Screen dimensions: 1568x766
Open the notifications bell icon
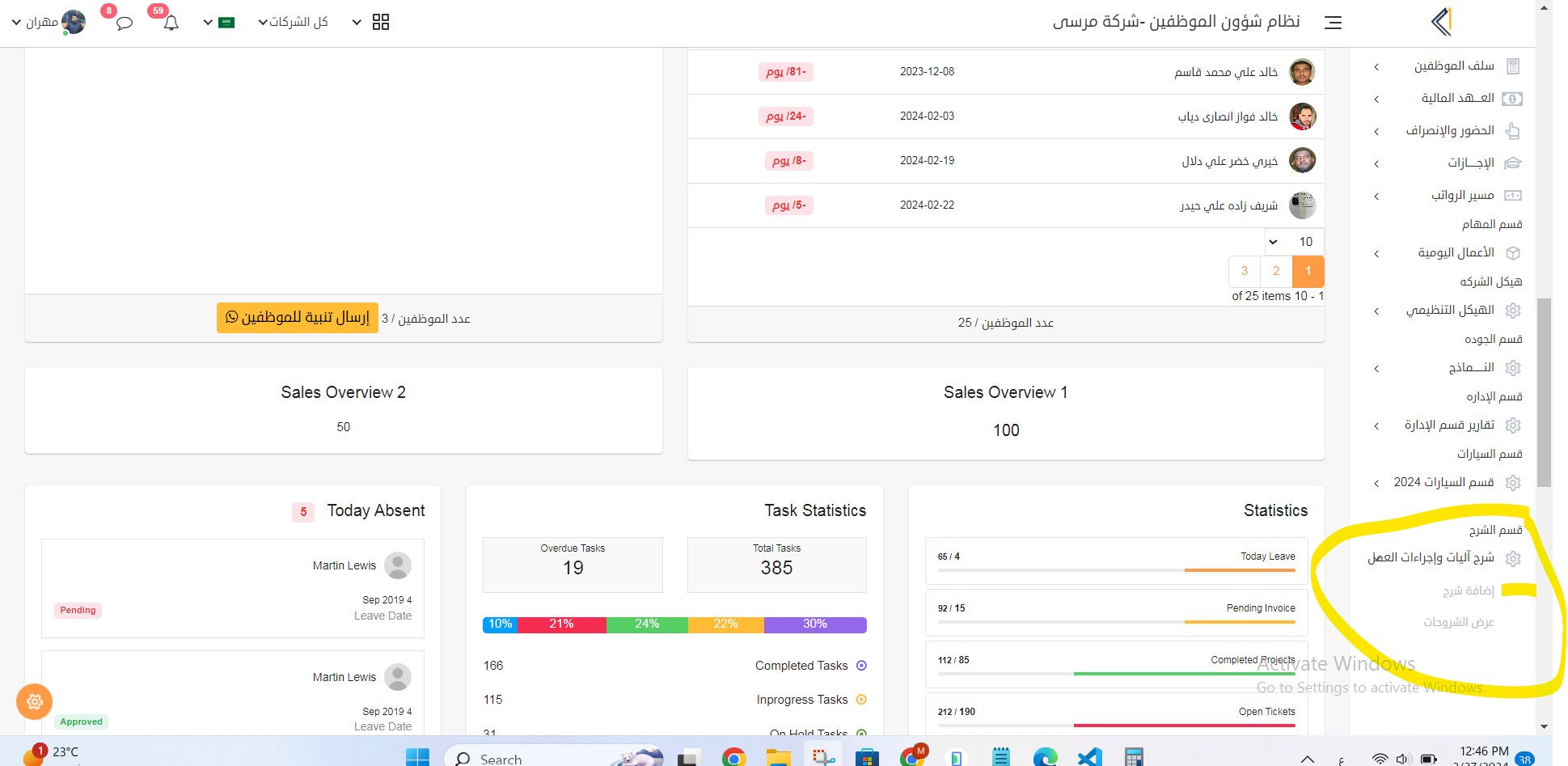pyautogui.click(x=171, y=23)
